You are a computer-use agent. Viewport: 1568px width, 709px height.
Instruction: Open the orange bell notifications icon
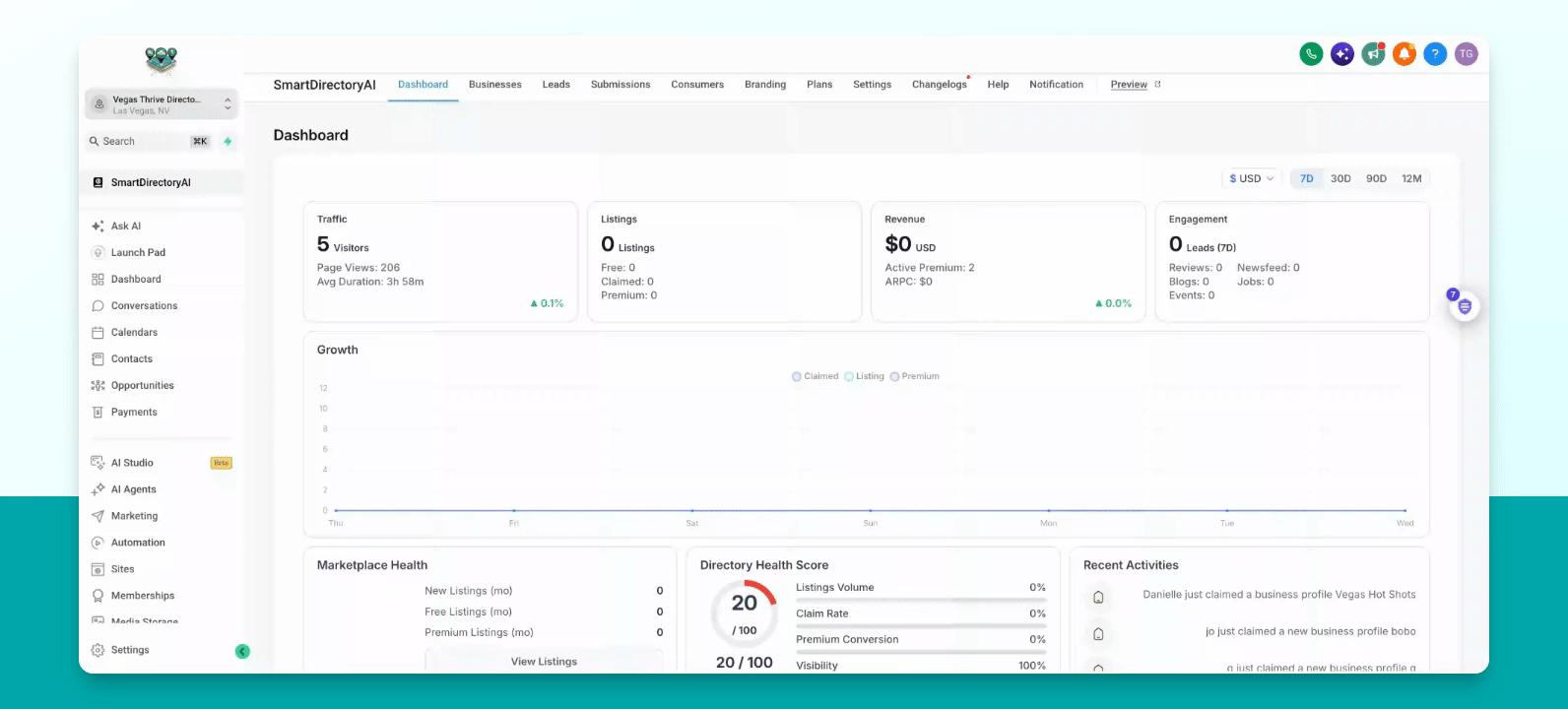[1405, 54]
